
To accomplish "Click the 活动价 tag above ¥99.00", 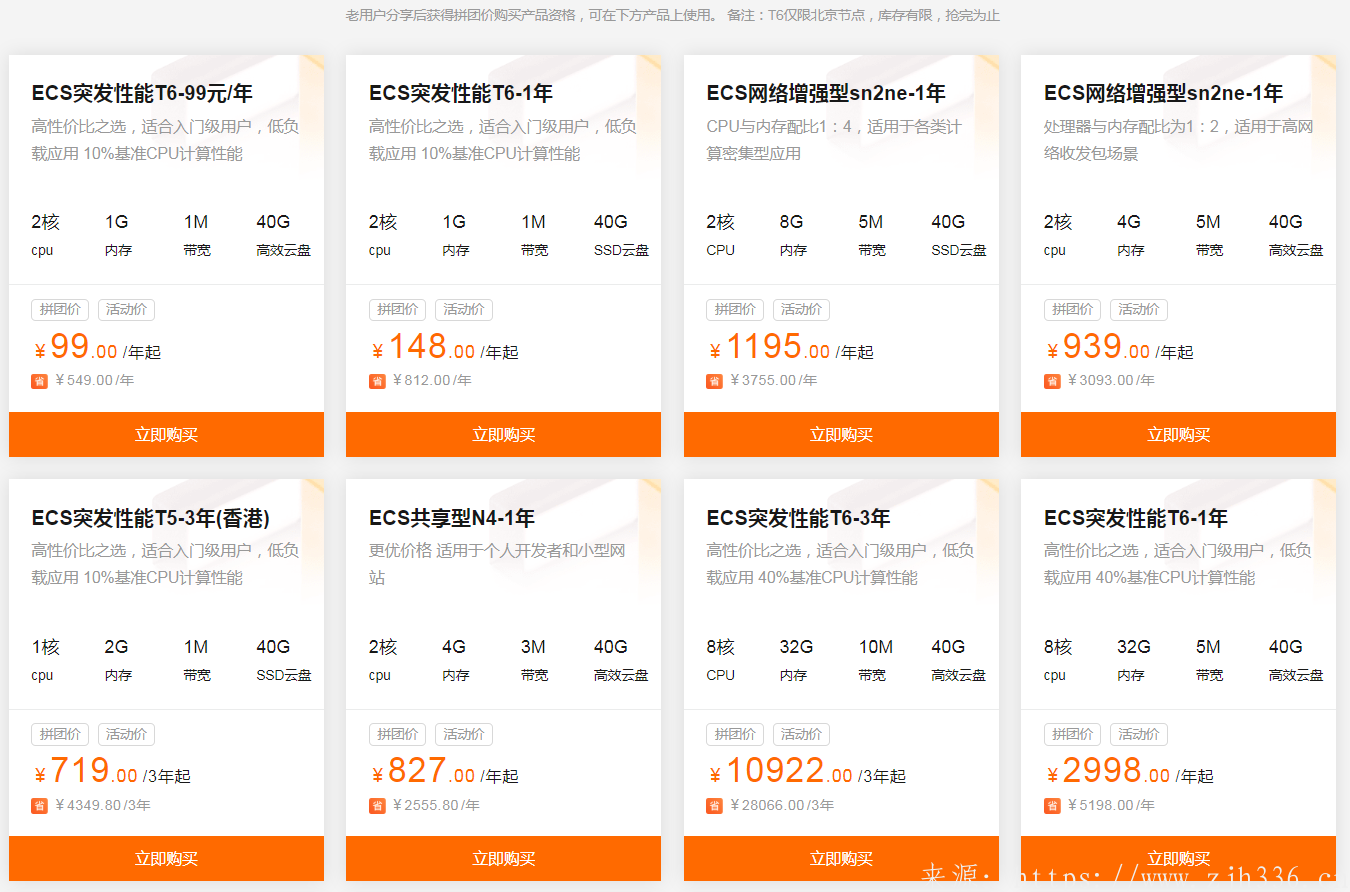I will (127, 310).
